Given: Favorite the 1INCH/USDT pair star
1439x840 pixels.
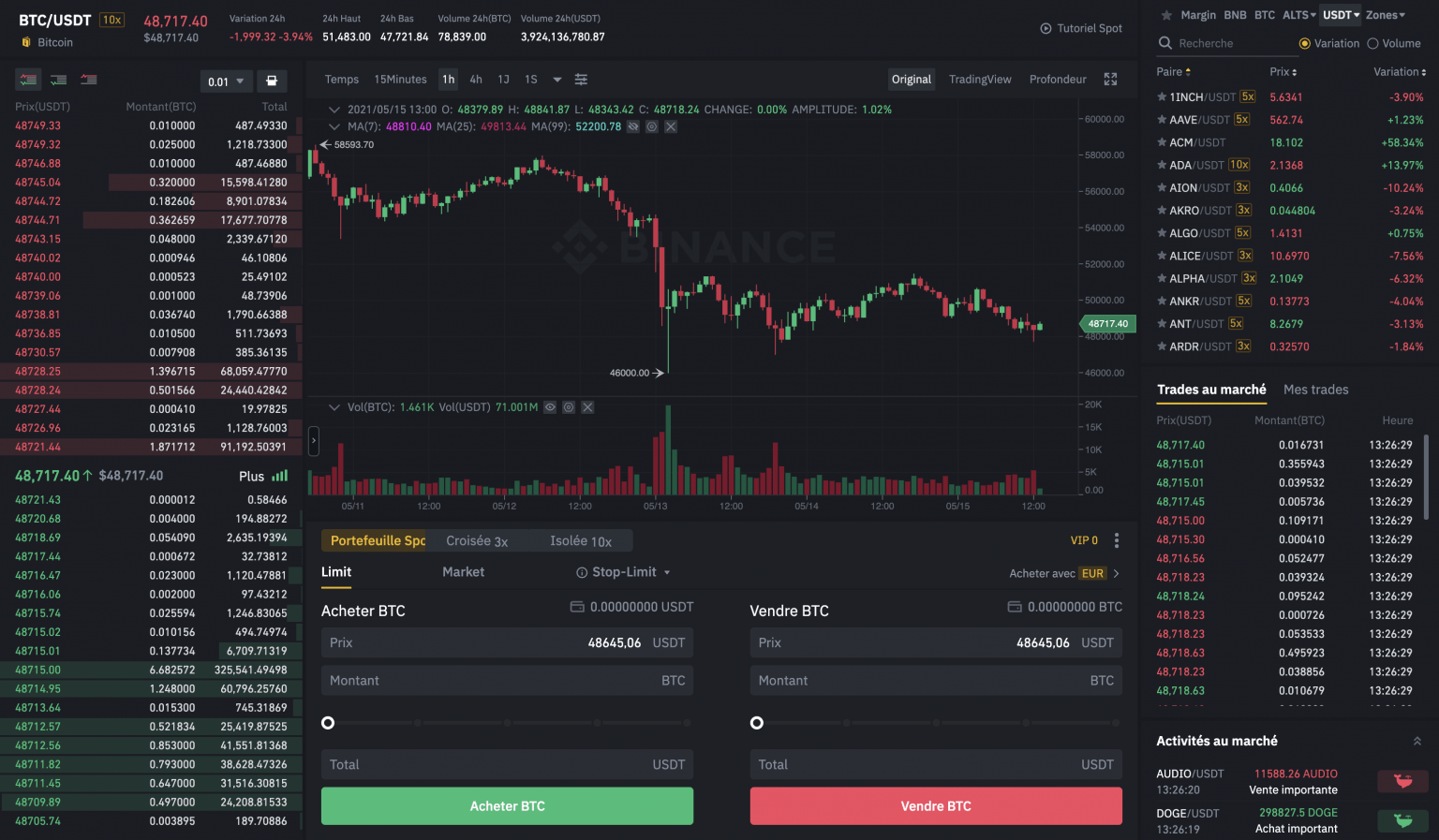Looking at the screenshot, I should (x=1162, y=96).
